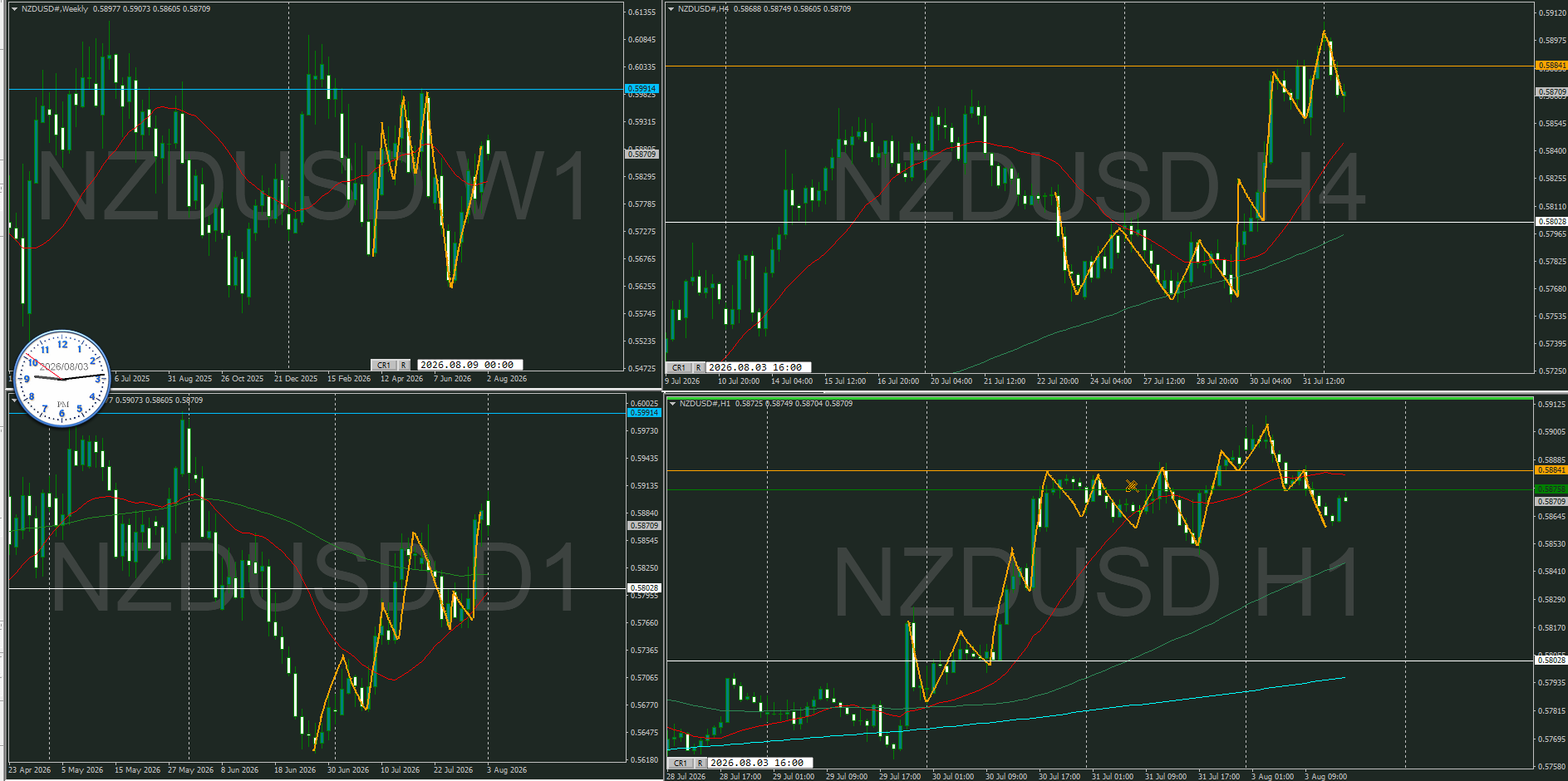Click the 3 Aug 09:00 label on H1 time axis
Viewport: 1568px width, 781px height.
point(1325,777)
